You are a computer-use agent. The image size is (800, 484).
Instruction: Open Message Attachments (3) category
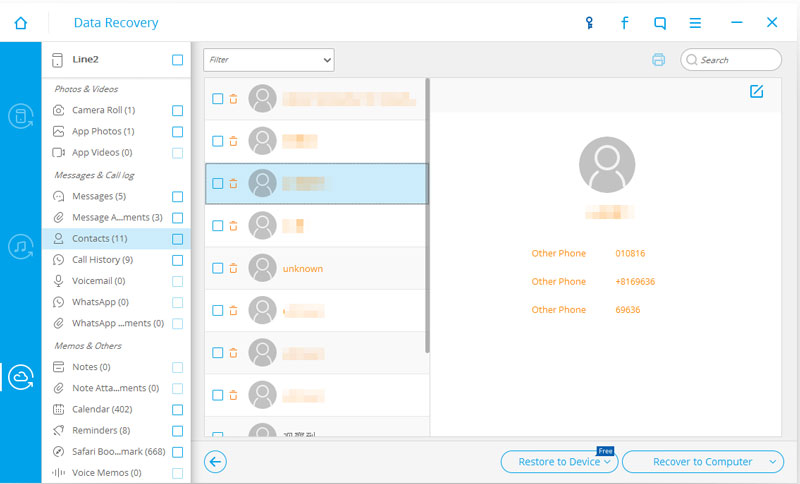click(117, 218)
